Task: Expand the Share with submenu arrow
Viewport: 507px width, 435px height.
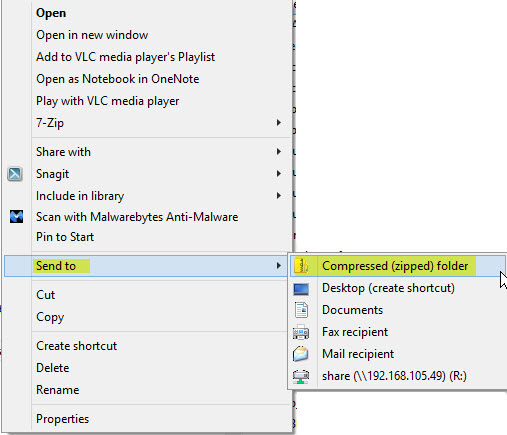Action: (x=279, y=152)
